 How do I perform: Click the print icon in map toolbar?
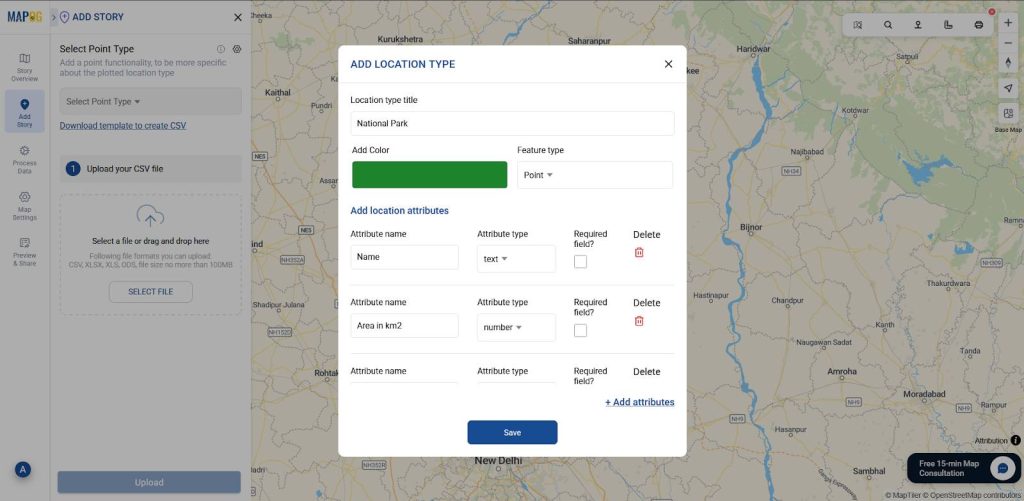click(978, 25)
